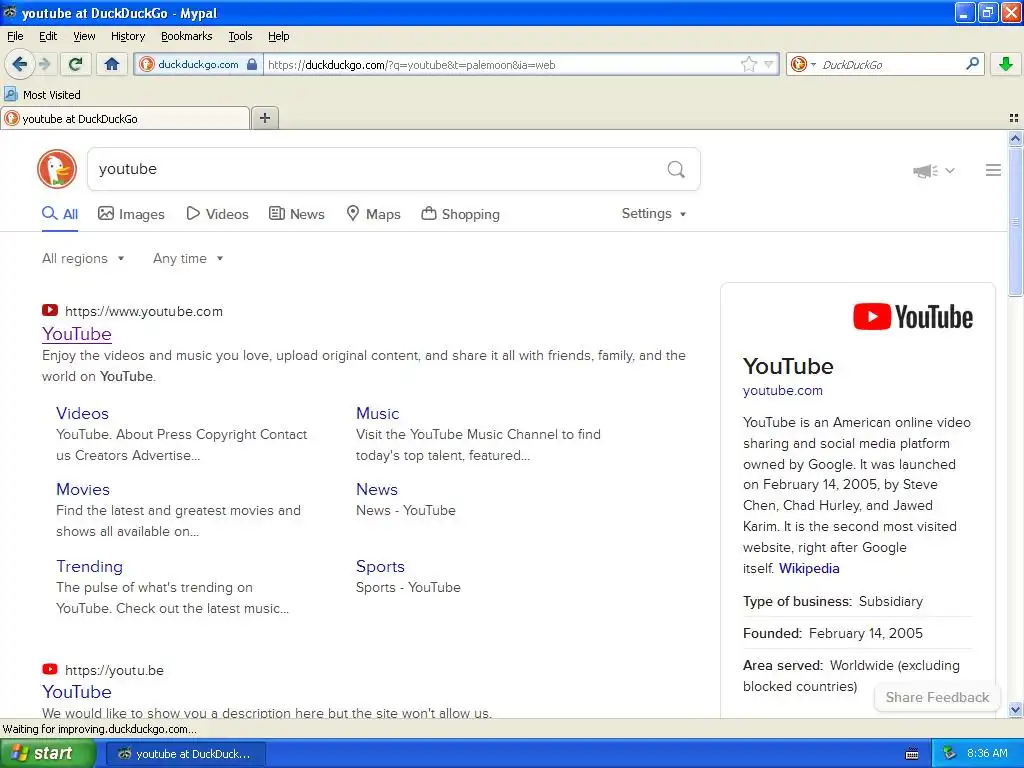Click the youtu.be result favicon
Image resolution: width=1024 pixels, height=768 pixels.
50,669
